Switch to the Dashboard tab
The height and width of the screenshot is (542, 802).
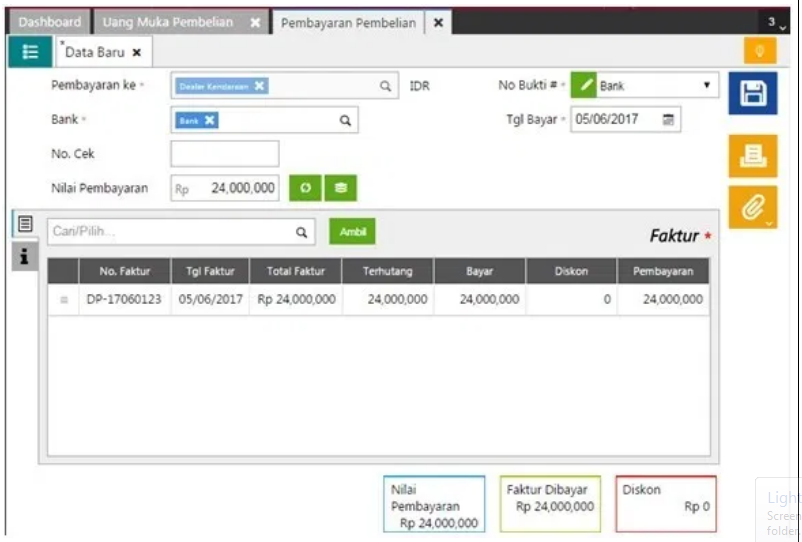coord(50,22)
